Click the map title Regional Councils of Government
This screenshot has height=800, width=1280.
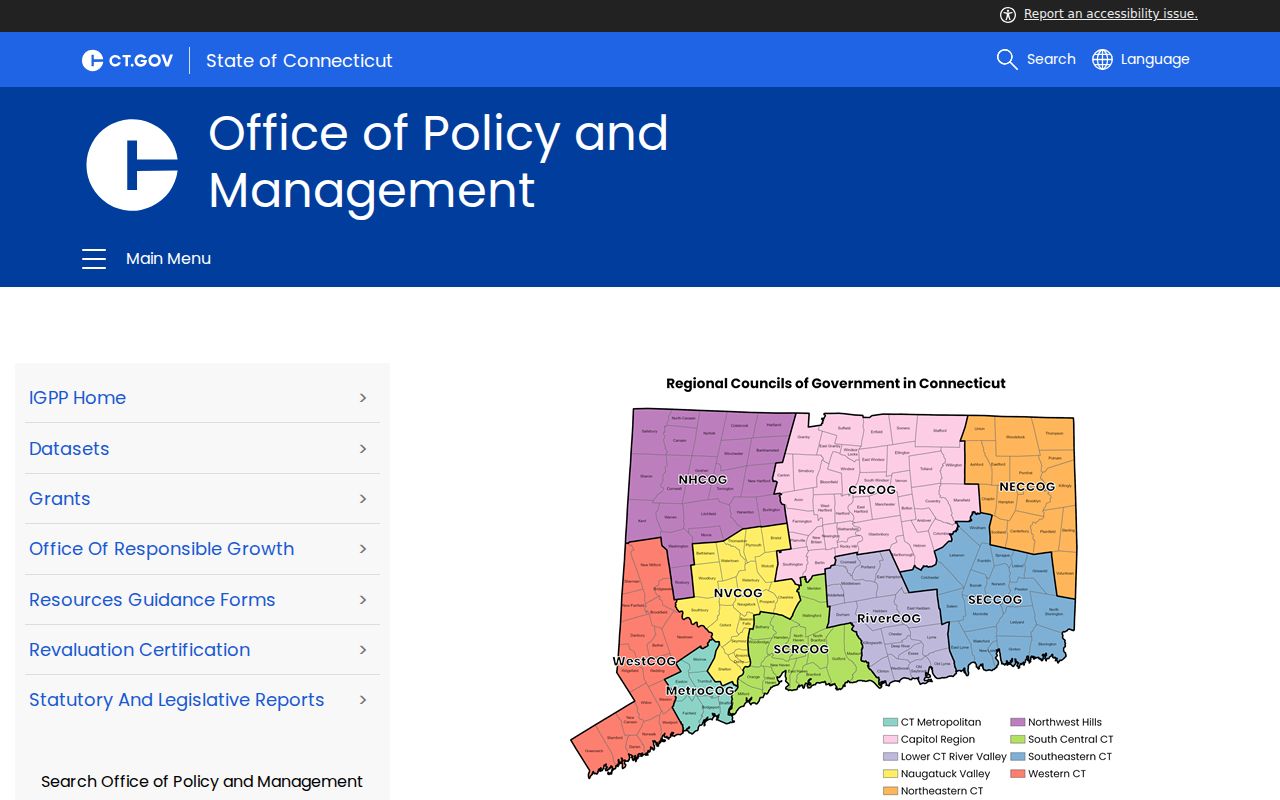tap(836, 383)
